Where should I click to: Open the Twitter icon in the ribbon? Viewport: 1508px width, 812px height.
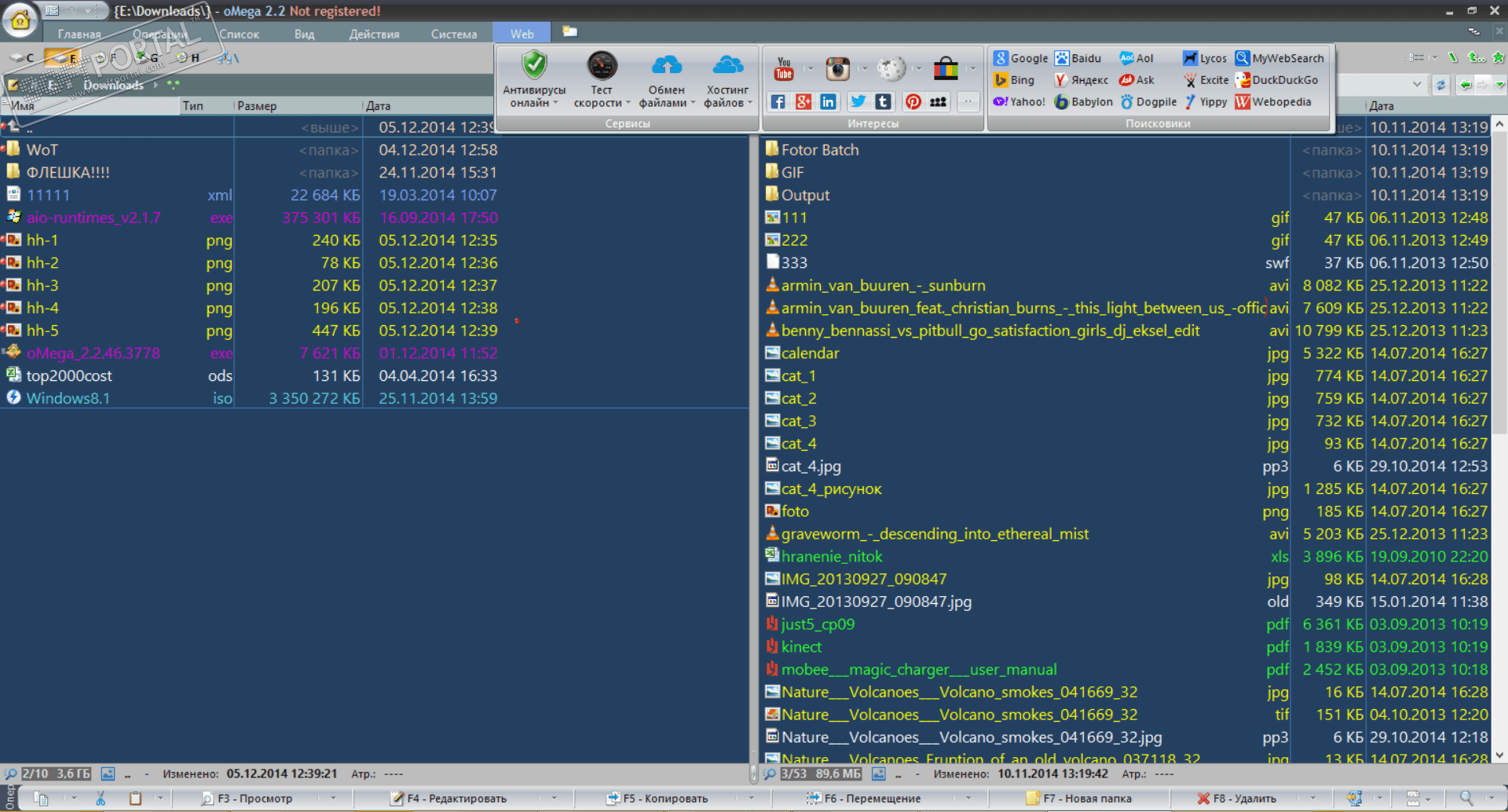858,102
